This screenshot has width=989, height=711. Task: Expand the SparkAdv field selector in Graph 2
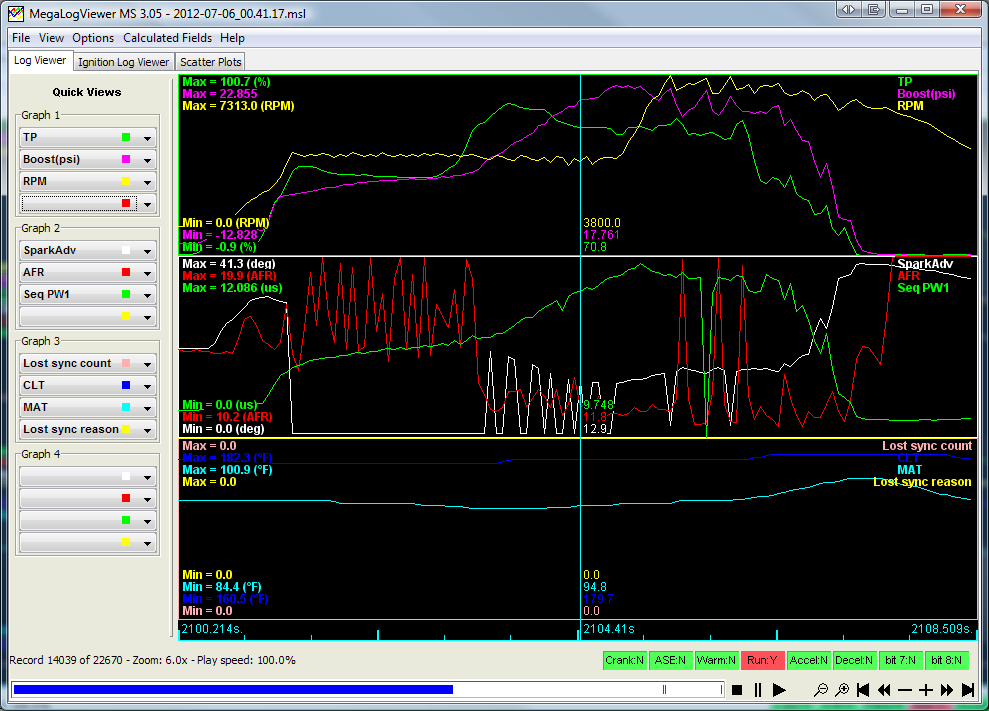[148, 251]
